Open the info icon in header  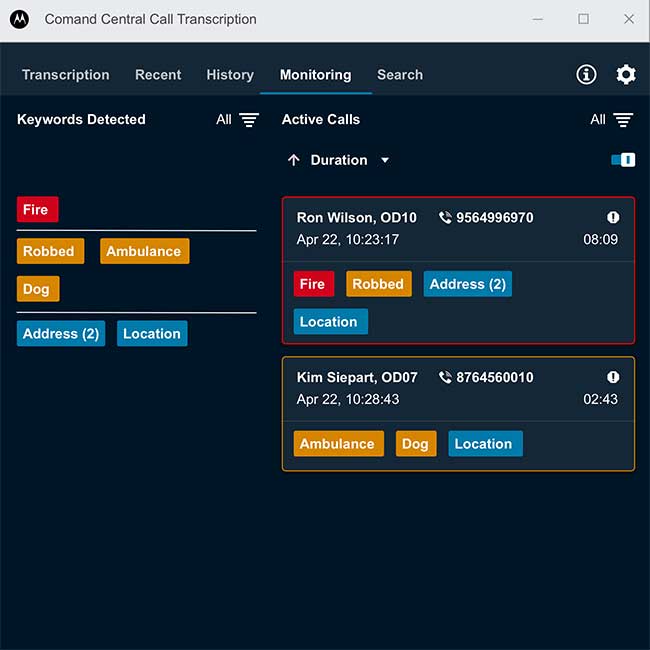(x=586, y=75)
